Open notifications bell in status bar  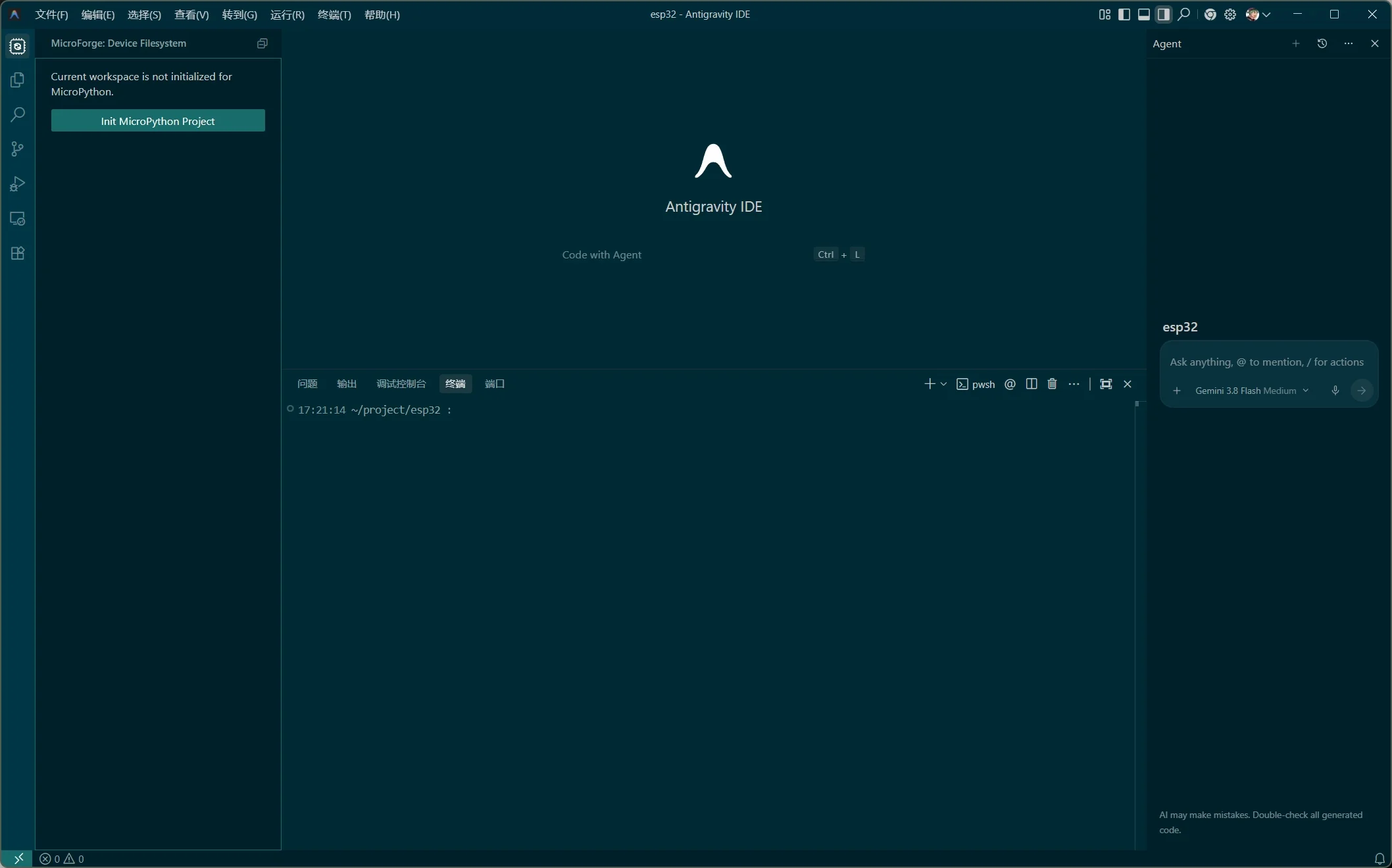coord(1380,859)
